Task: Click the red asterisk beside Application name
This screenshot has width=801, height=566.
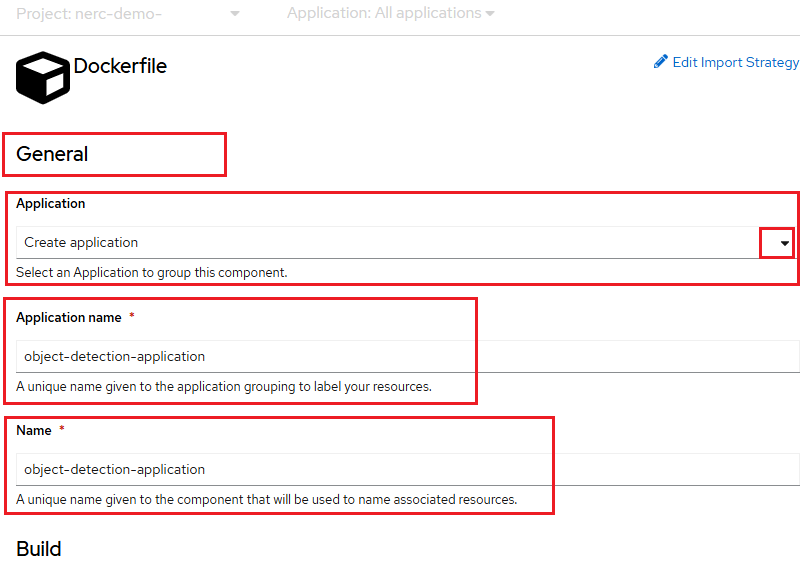Action: coord(132,316)
